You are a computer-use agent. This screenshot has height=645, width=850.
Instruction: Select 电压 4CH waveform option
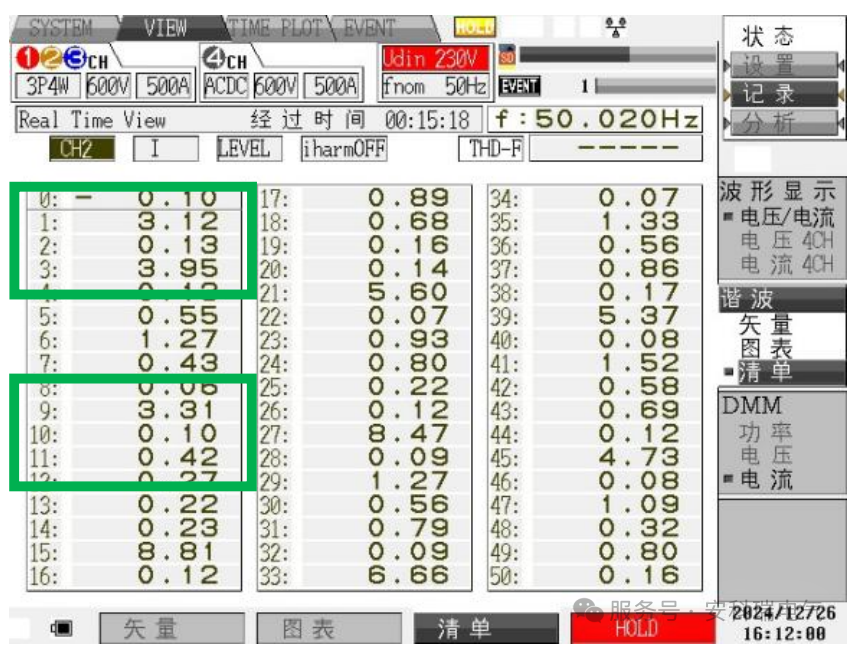[x=787, y=241]
